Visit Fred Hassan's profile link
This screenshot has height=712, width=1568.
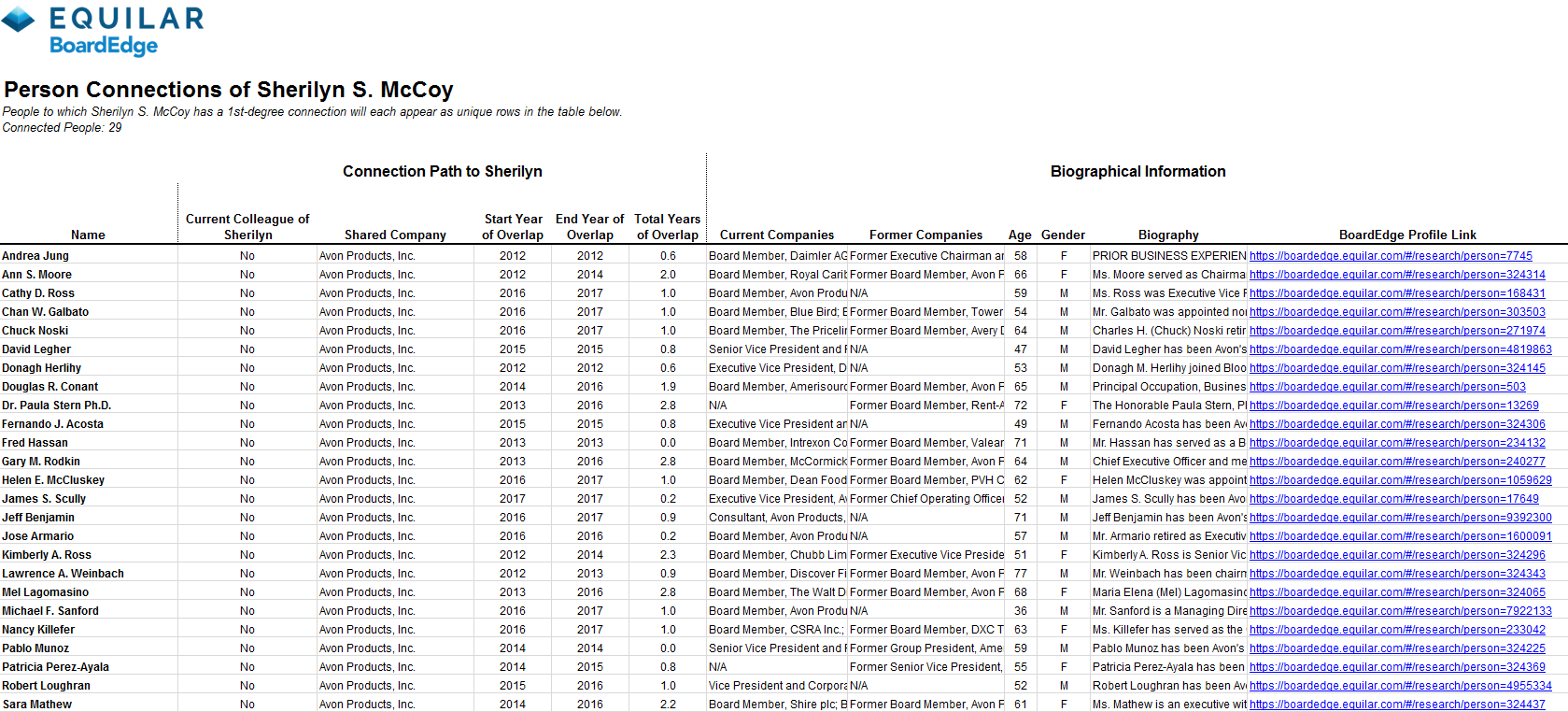click(x=1397, y=443)
